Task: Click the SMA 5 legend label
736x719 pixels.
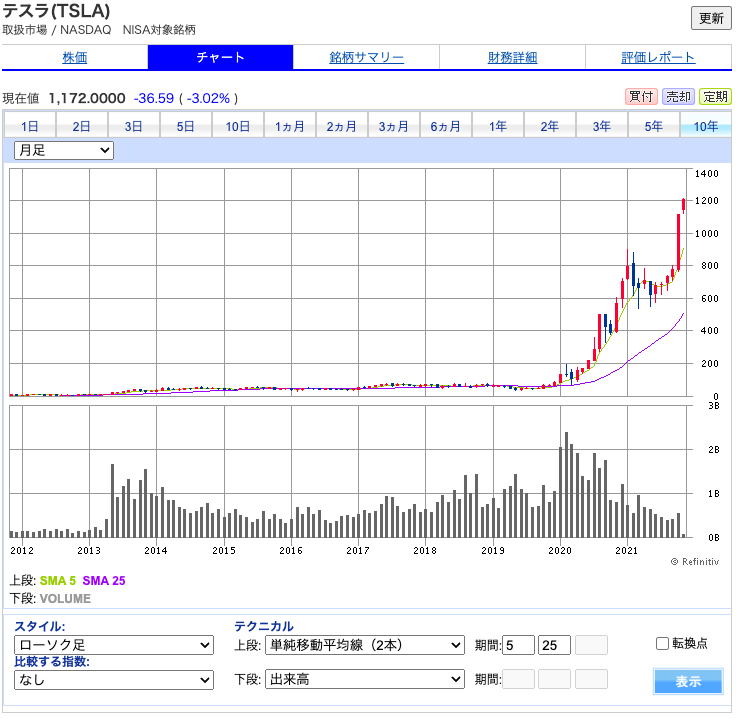Action: tap(58, 581)
